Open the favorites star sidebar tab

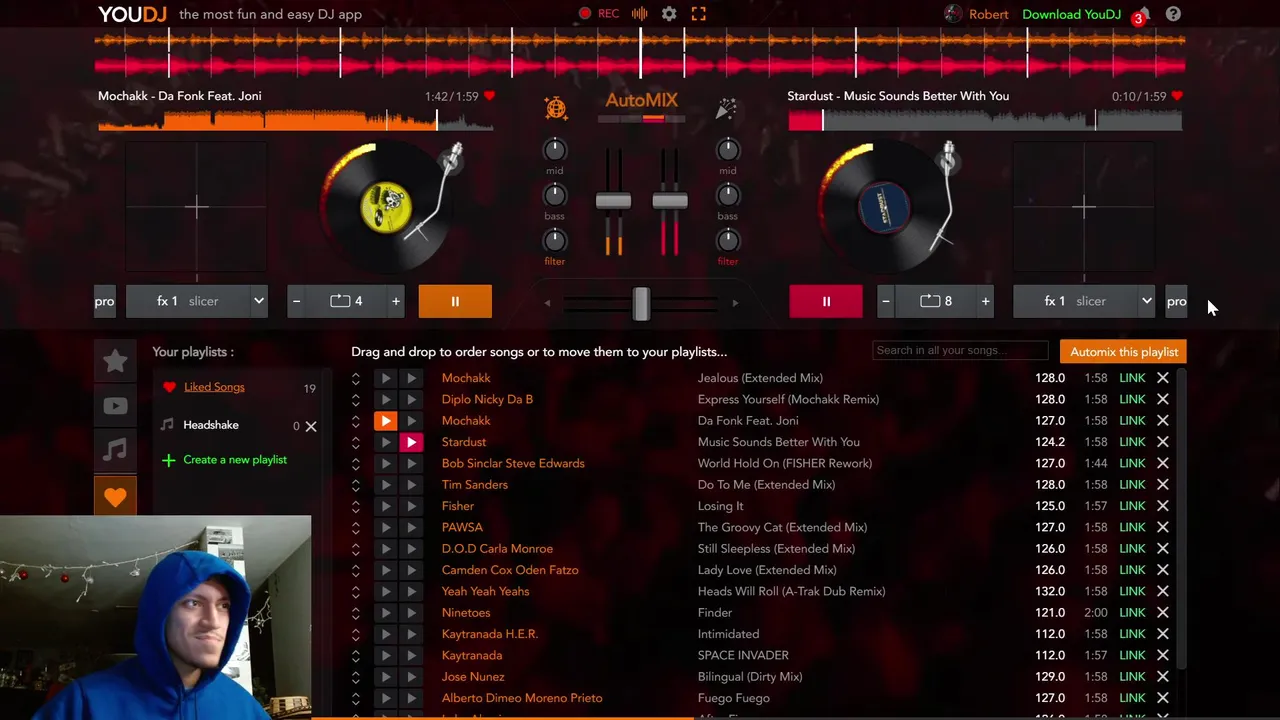coord(115,361)
